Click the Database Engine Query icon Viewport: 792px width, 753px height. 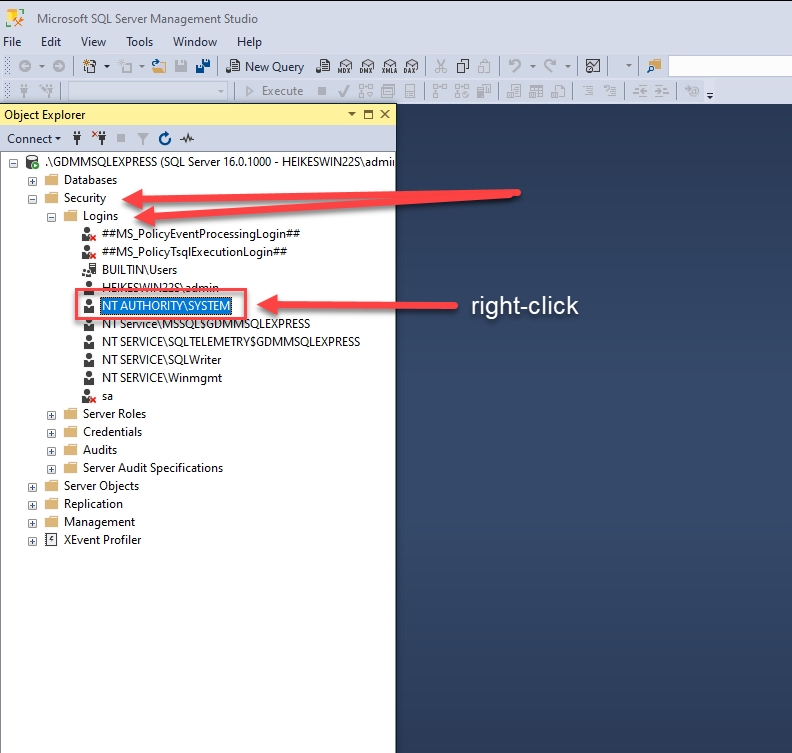[x=323, y=66]
